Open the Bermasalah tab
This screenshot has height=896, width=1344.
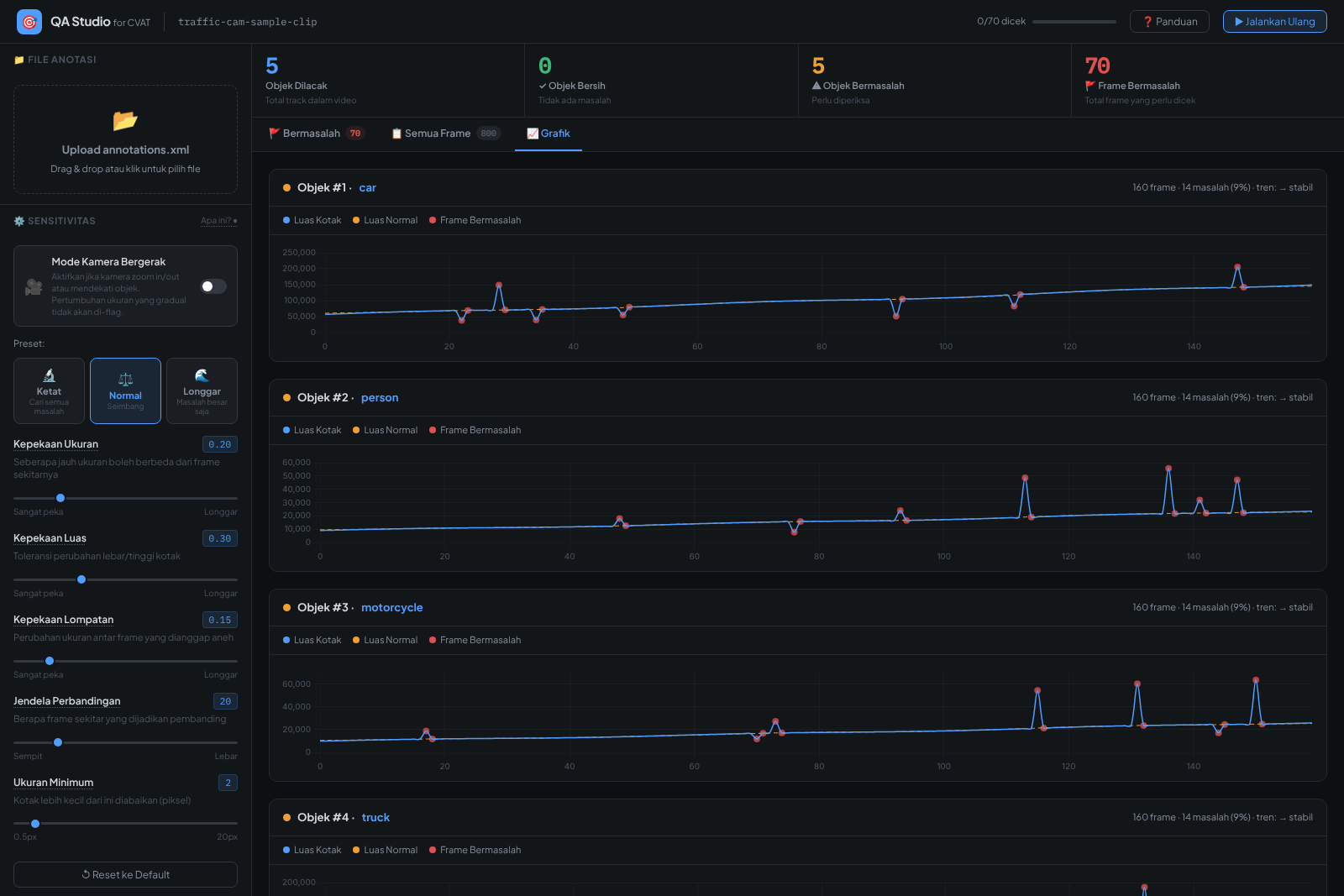click(x=316, y=134)
